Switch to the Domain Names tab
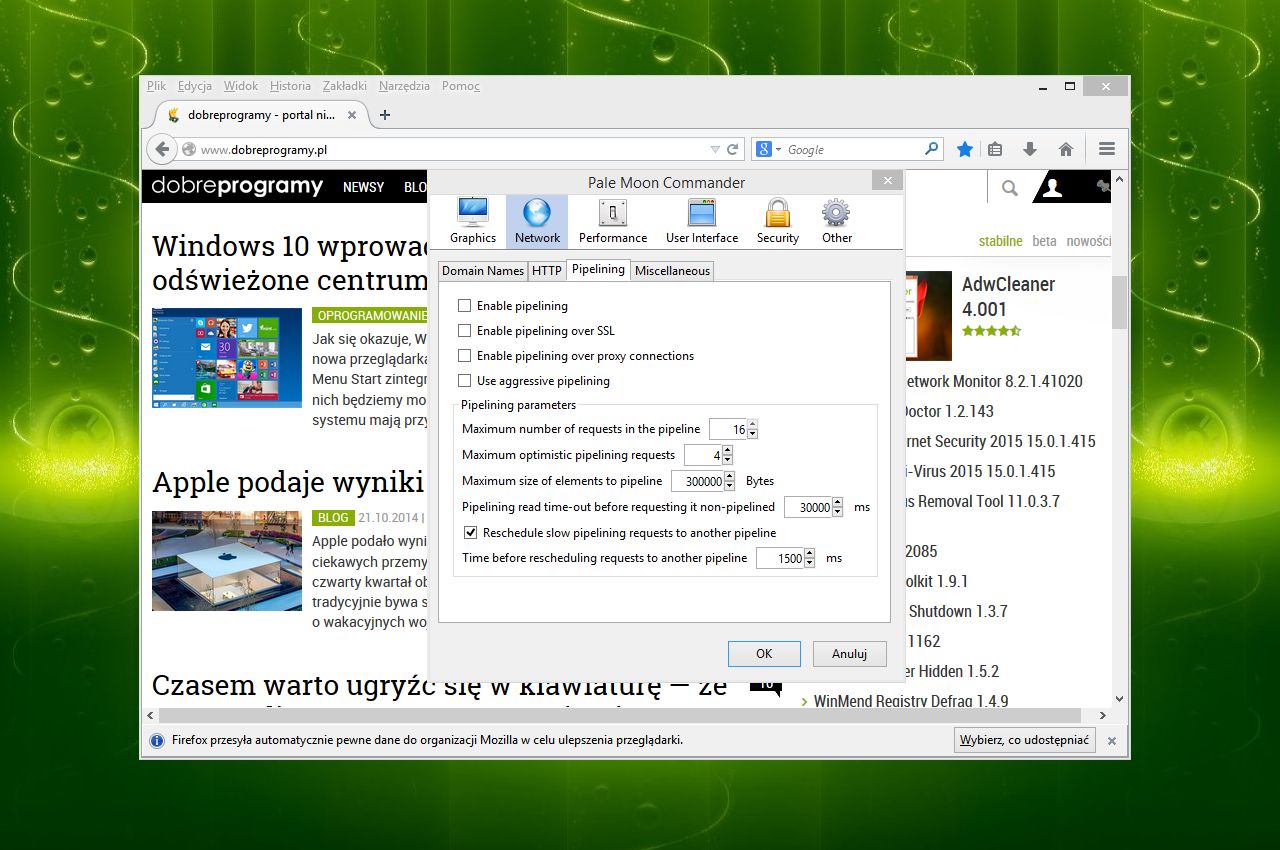 click(x=483, y=271)
